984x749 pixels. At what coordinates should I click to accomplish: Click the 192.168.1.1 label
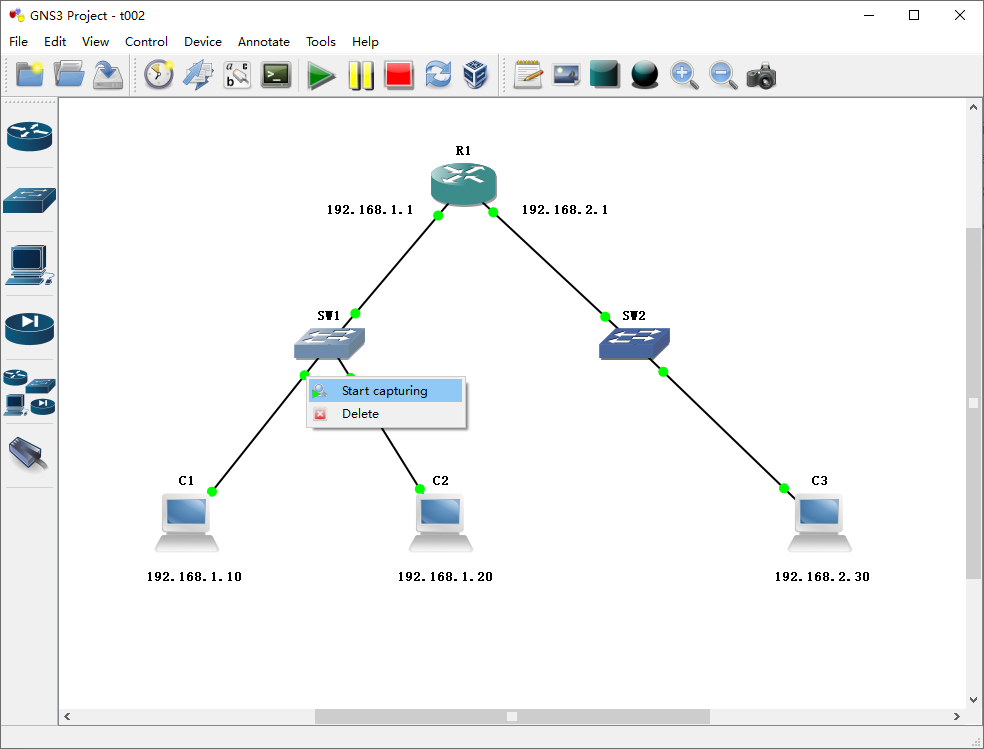[x=370, y=210]
